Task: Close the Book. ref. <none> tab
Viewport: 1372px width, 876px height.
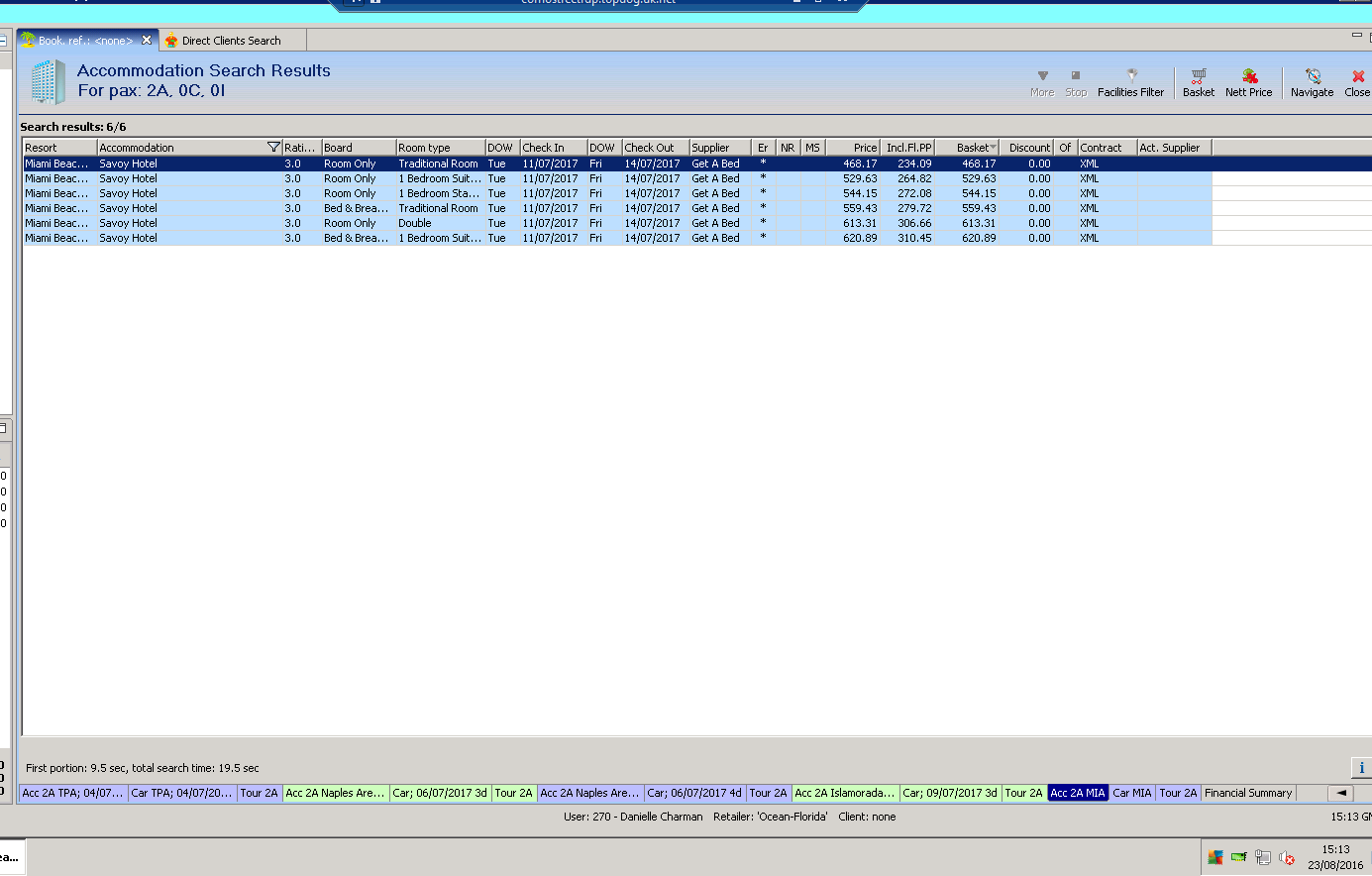Action: point(147,41)
